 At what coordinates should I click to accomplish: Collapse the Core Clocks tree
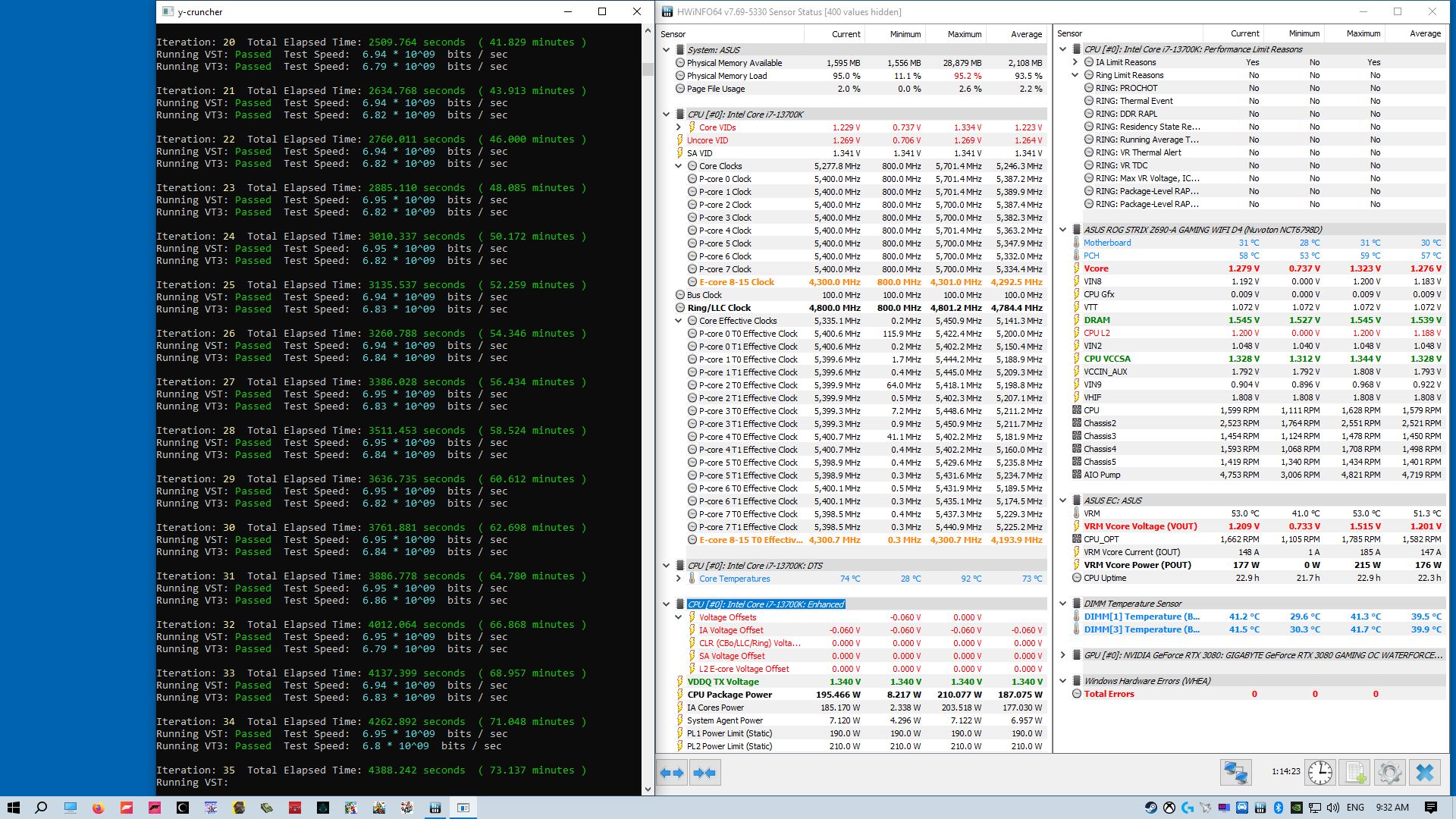(x=679, y=166)
